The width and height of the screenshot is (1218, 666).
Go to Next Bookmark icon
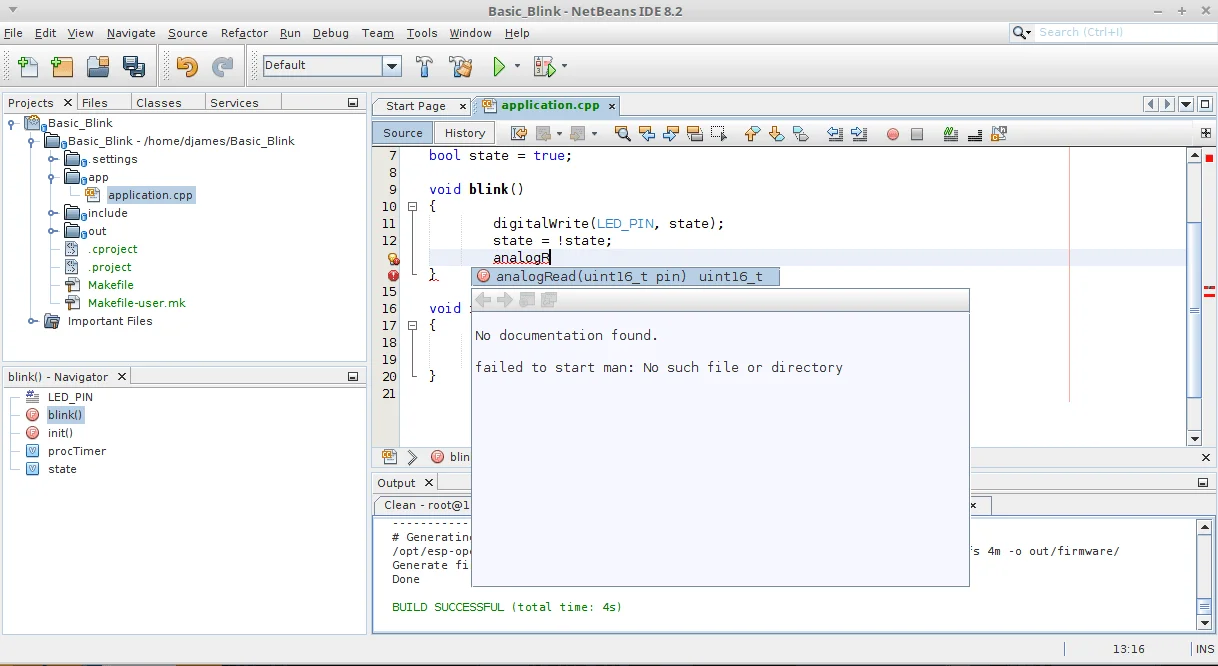point(777,133)
